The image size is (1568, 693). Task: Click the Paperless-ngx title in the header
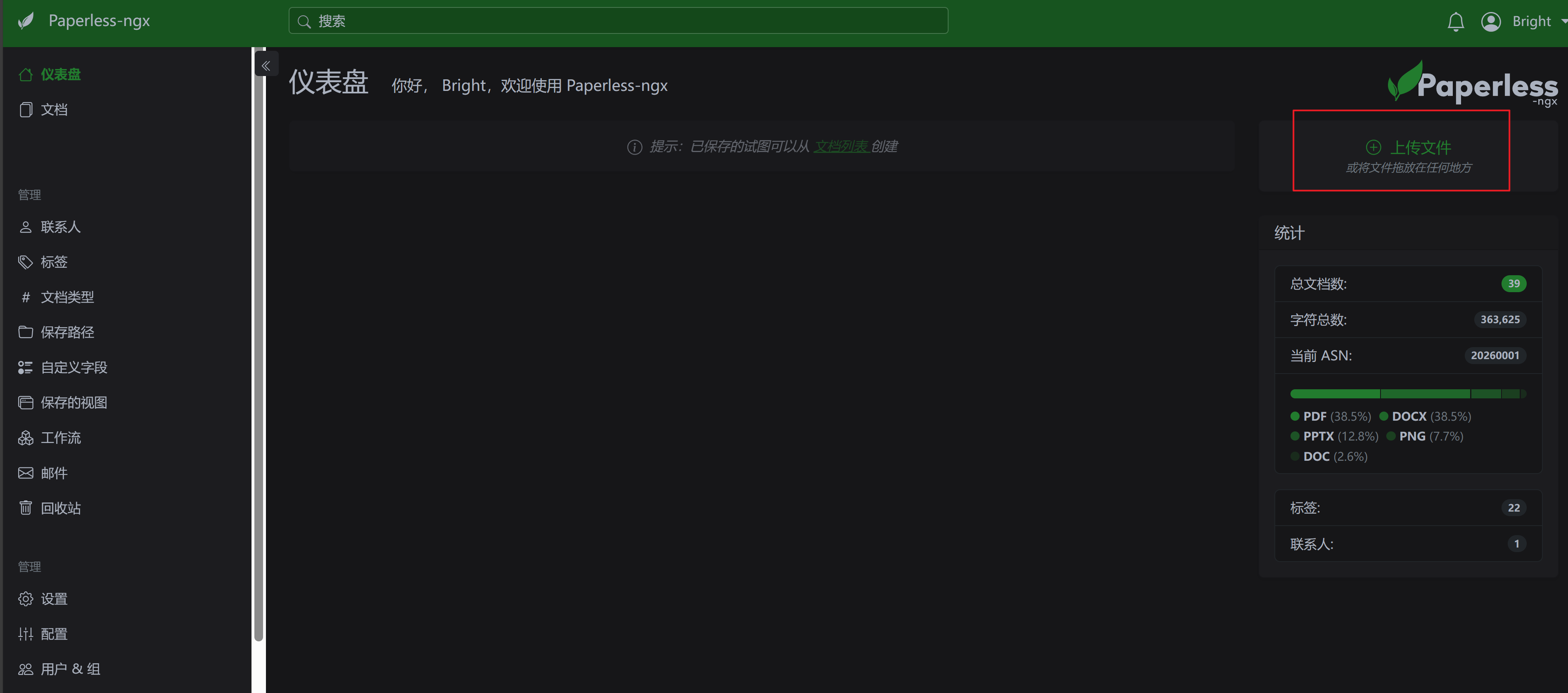[99, 21]
